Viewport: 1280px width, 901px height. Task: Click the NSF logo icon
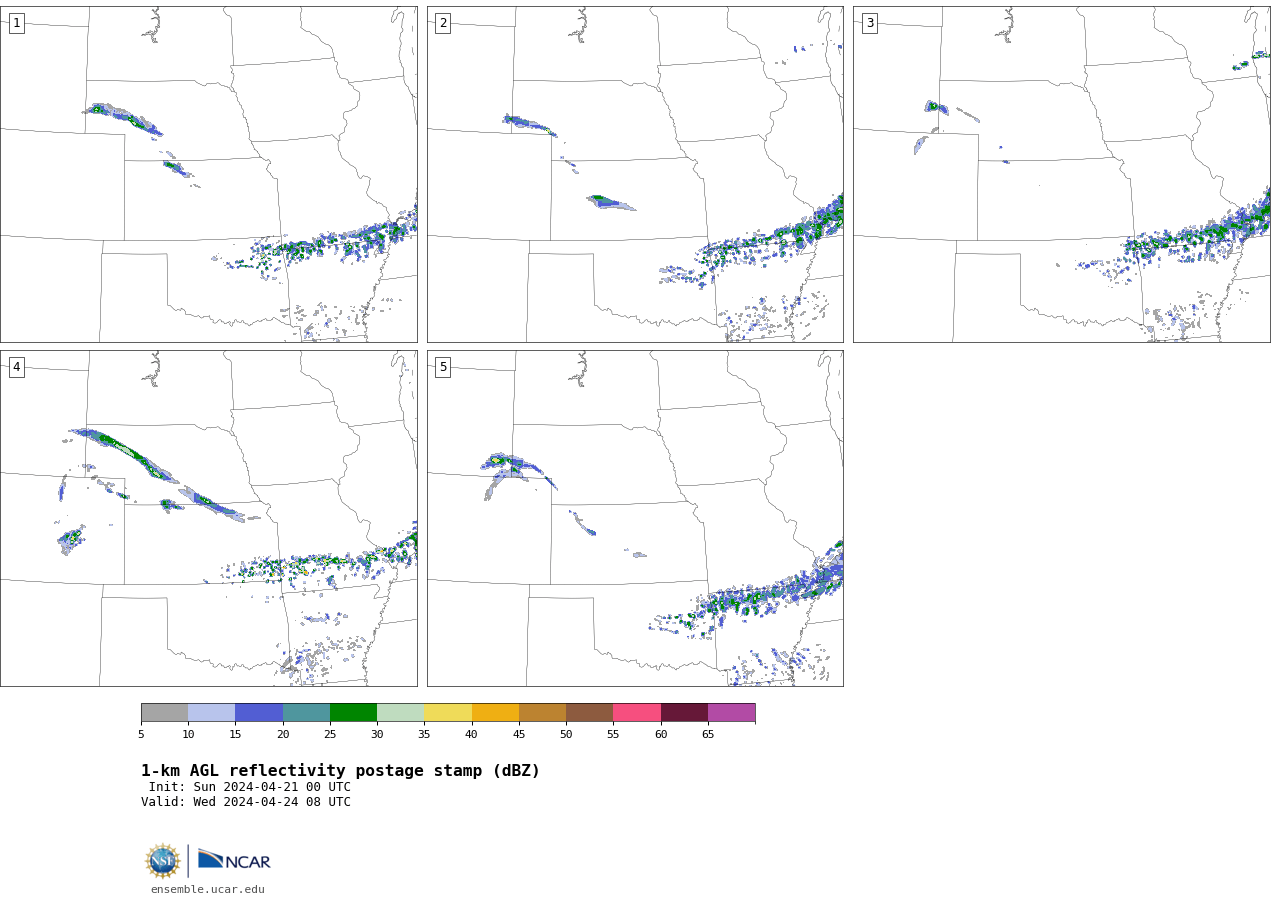coord(163,861)
